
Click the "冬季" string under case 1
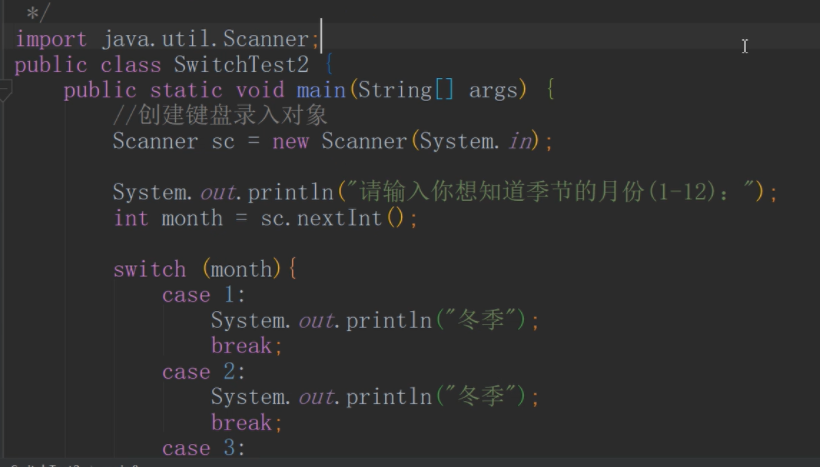[487, 321]
